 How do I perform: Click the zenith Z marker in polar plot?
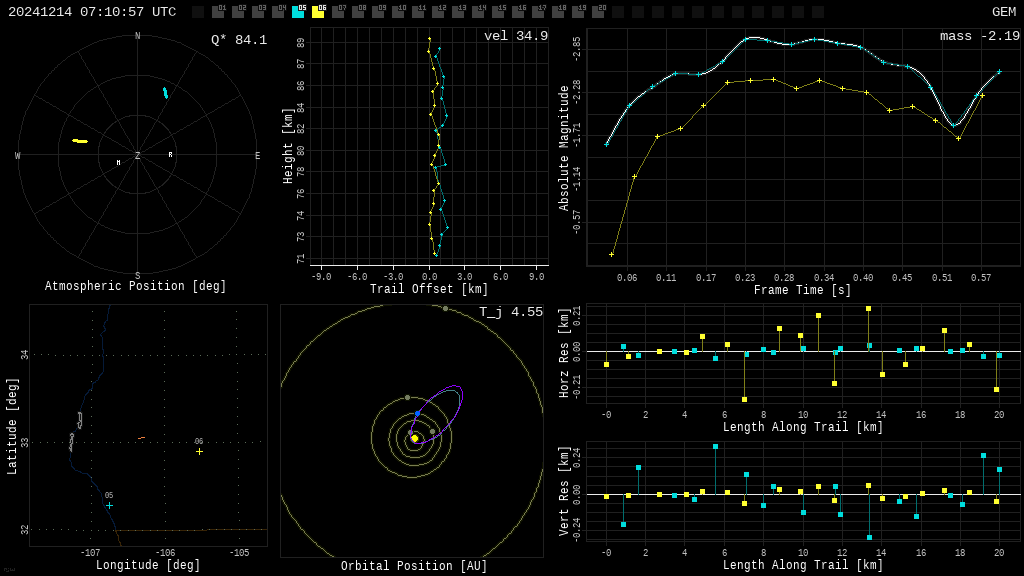click(137, 156)
